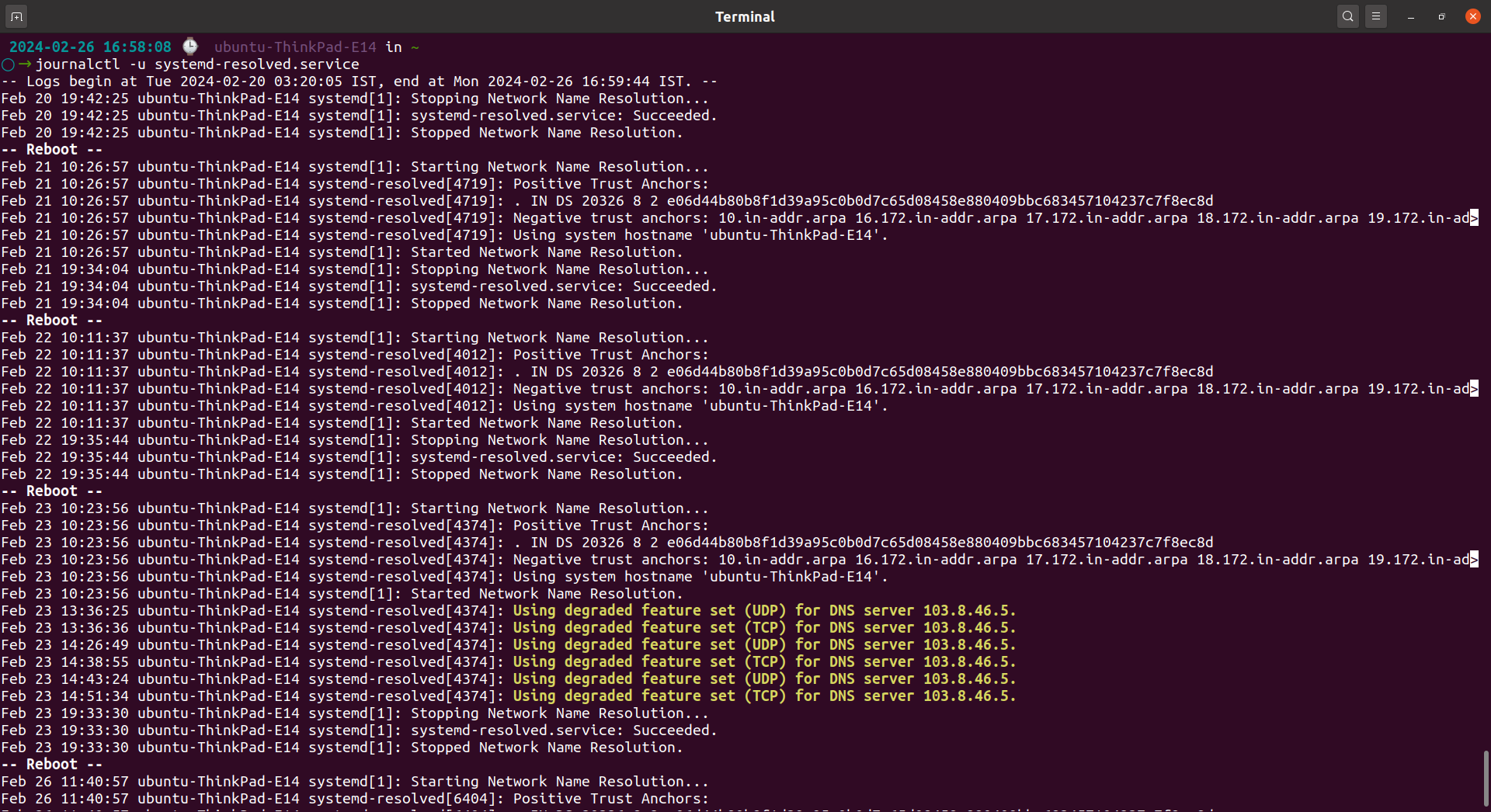Click Feb 23 13:36:25 degraded feature set (UDP) warning
Screen dimensions: 1491x812
[x=509, y=611]
